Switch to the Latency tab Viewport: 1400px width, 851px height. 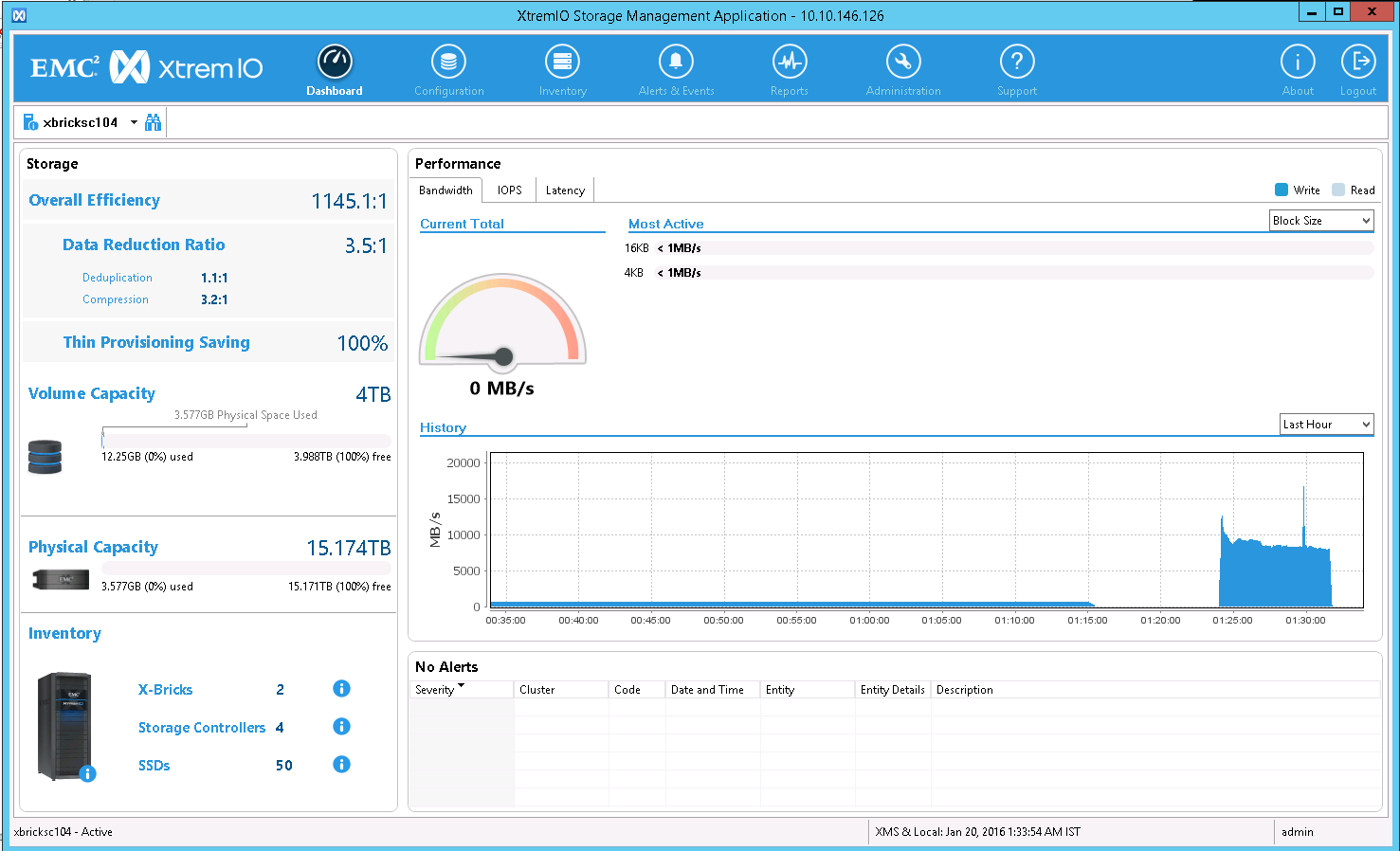(x=565, y=190)
